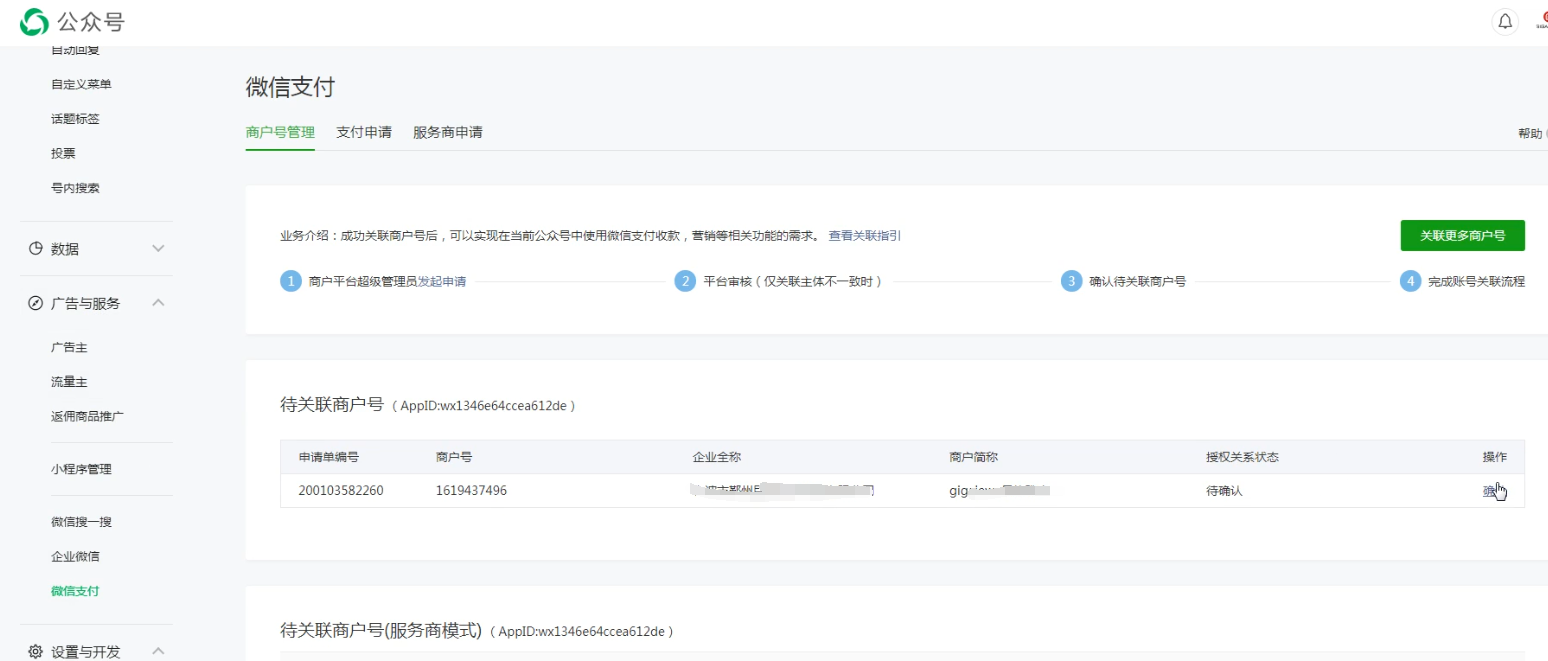Viewport: 1548px width, 661px height.
Task: Switch to the 服务商申请 tab
Action: pyautogui.click(x=448, y=131)
